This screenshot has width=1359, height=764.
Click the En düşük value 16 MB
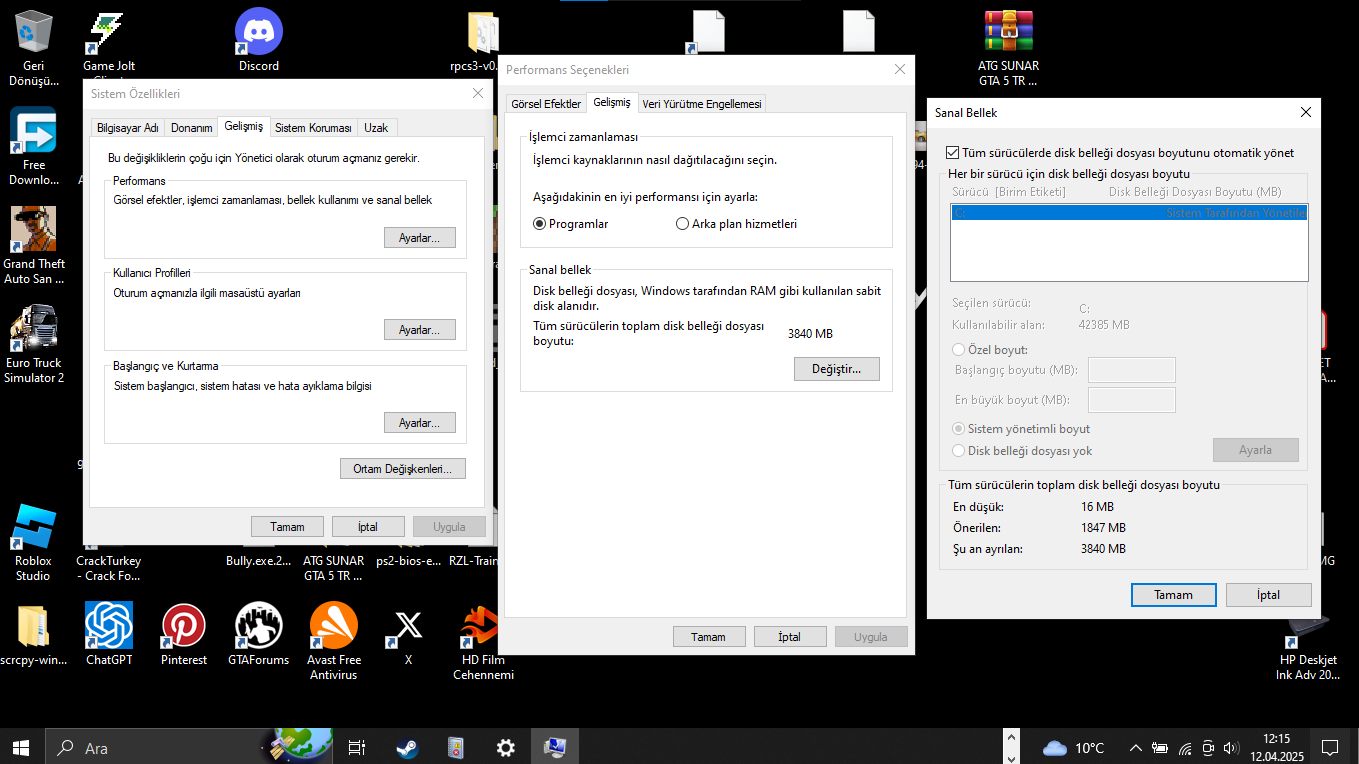pos(1097,506)
